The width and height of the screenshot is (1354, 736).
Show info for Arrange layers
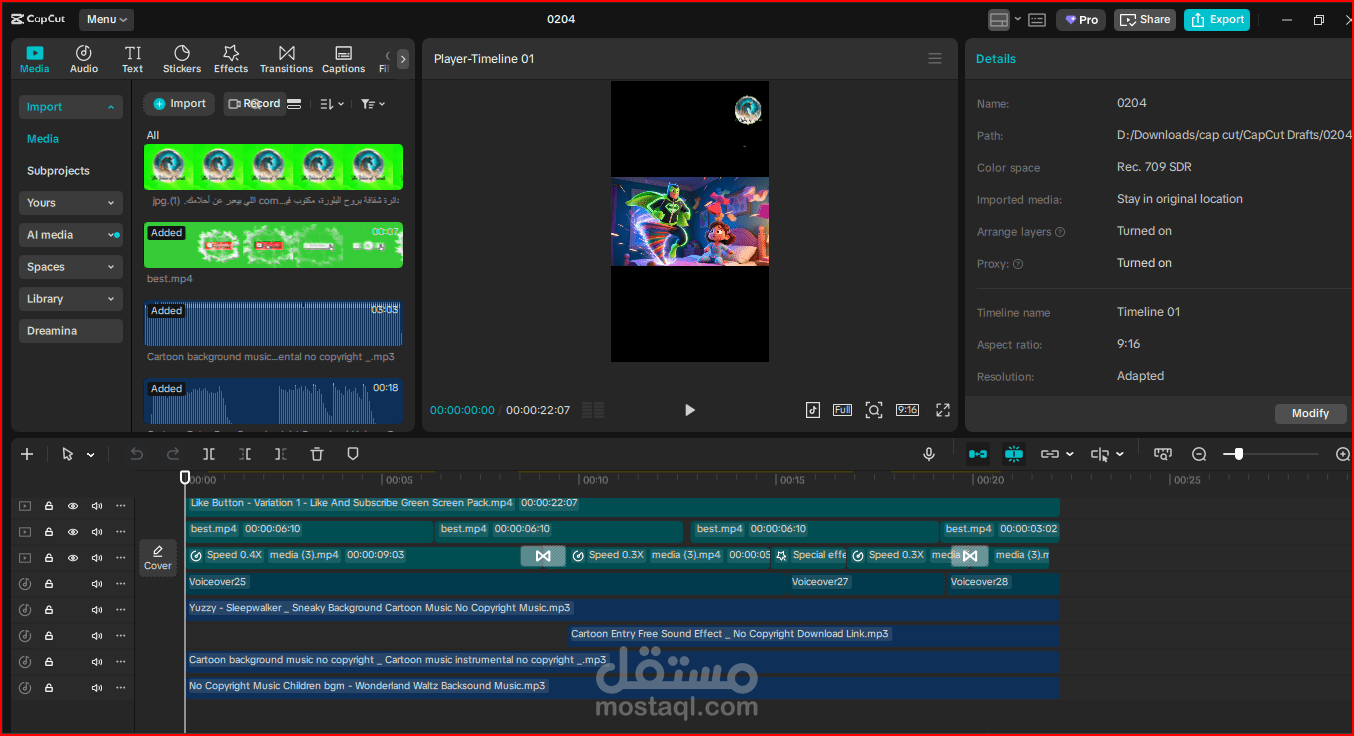click(x=1060, y=232)
